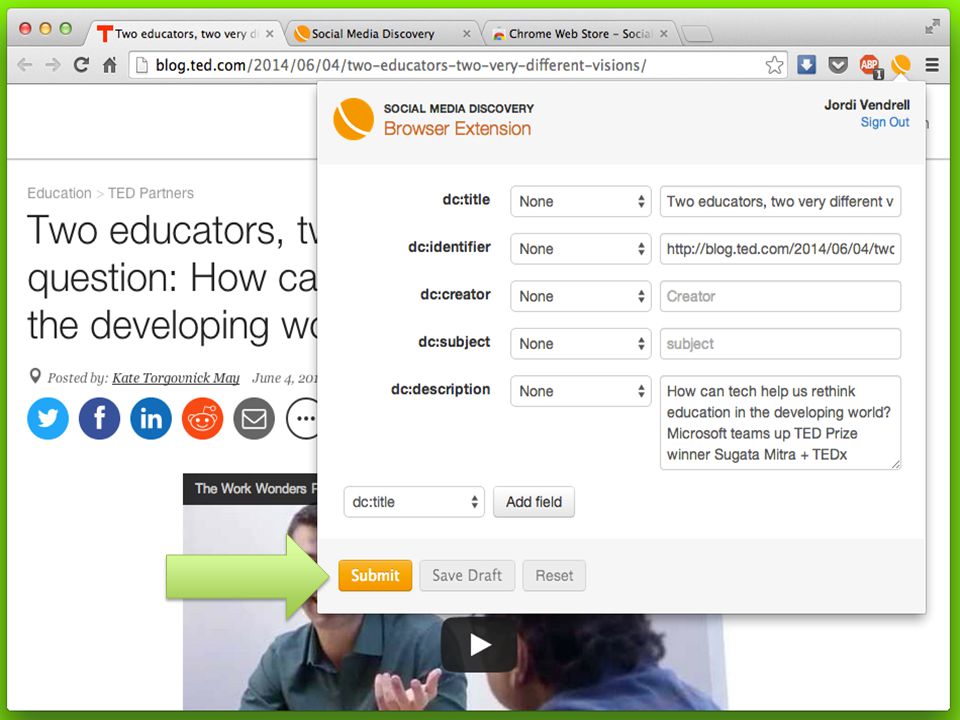Close the Social Media Discovery tab
This screenshot has width=960, height=720.
[x=467, y=34]
